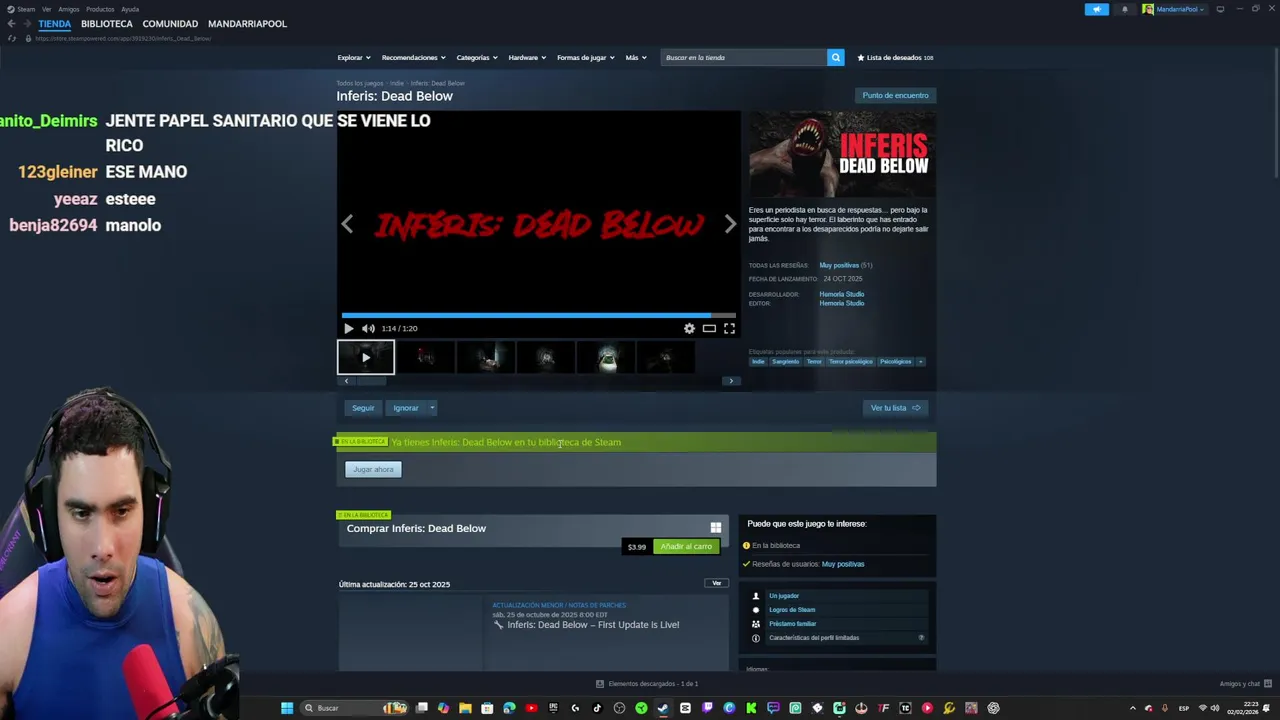
Task: Expand the Recomendaciones menu
Action: point(413,57)
